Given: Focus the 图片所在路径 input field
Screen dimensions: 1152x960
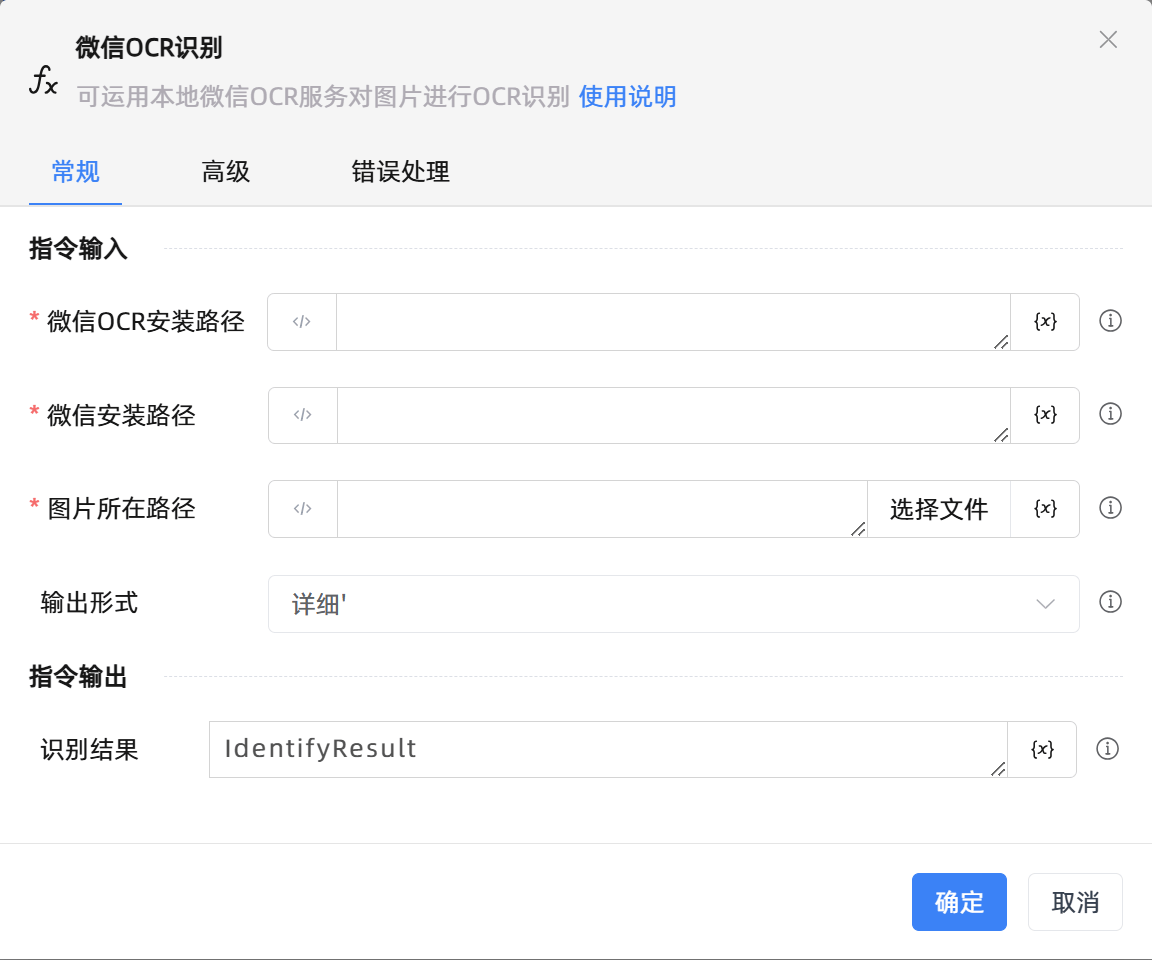Looking at the screenshot, I should pyautogui.click(x=602, y=508).
